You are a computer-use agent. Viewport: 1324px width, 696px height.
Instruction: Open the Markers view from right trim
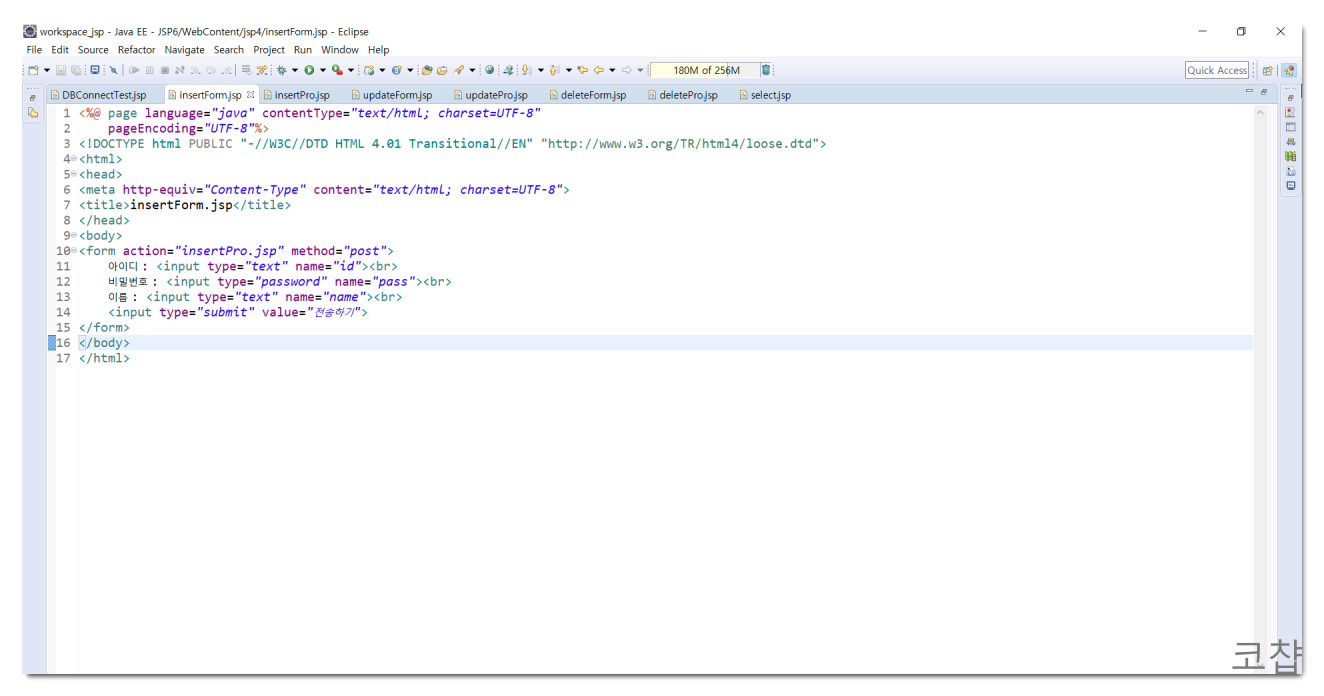click(x=1290, y=112)
